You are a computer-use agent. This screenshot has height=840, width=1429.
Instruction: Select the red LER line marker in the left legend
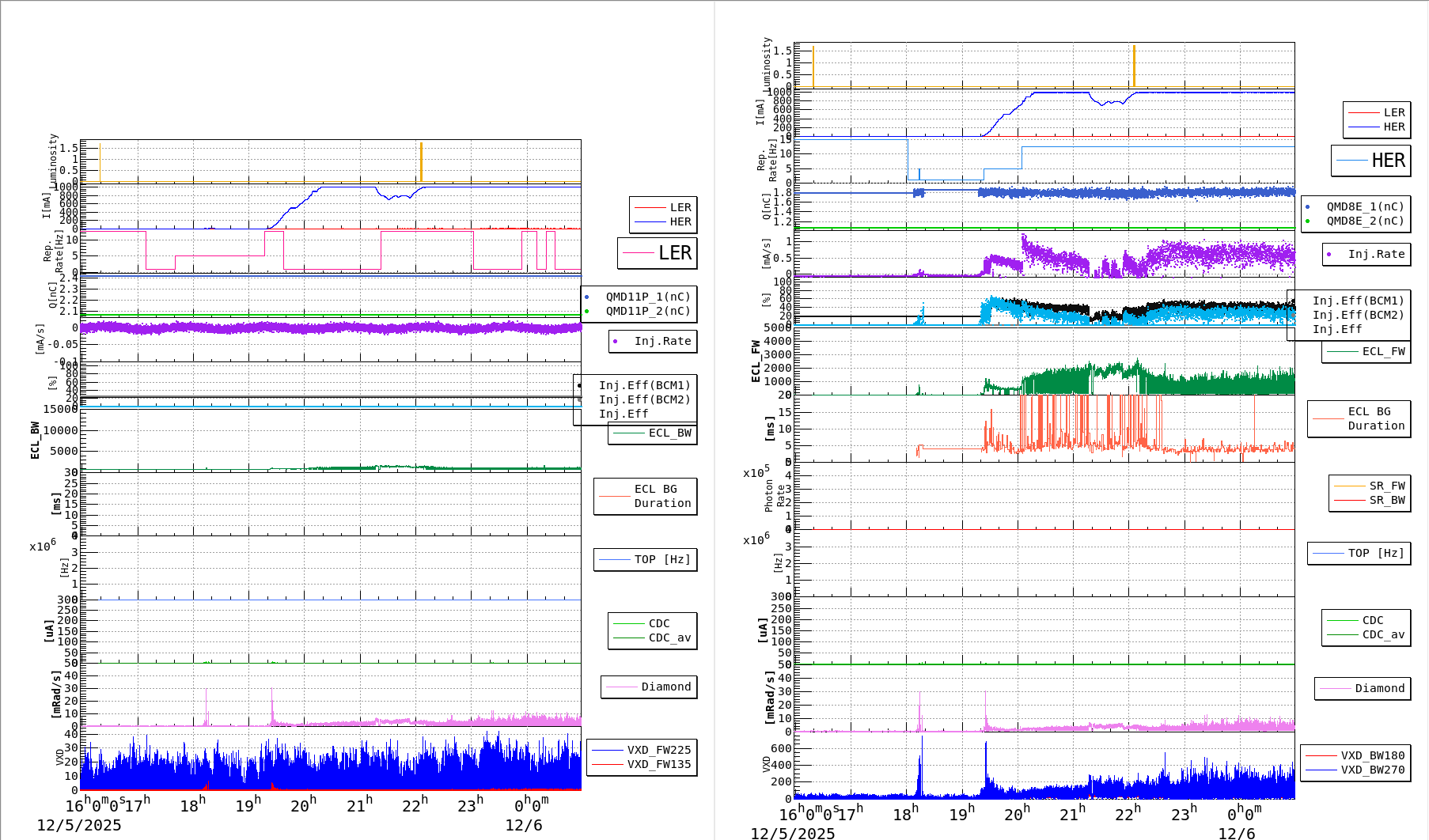coord(651,207)
